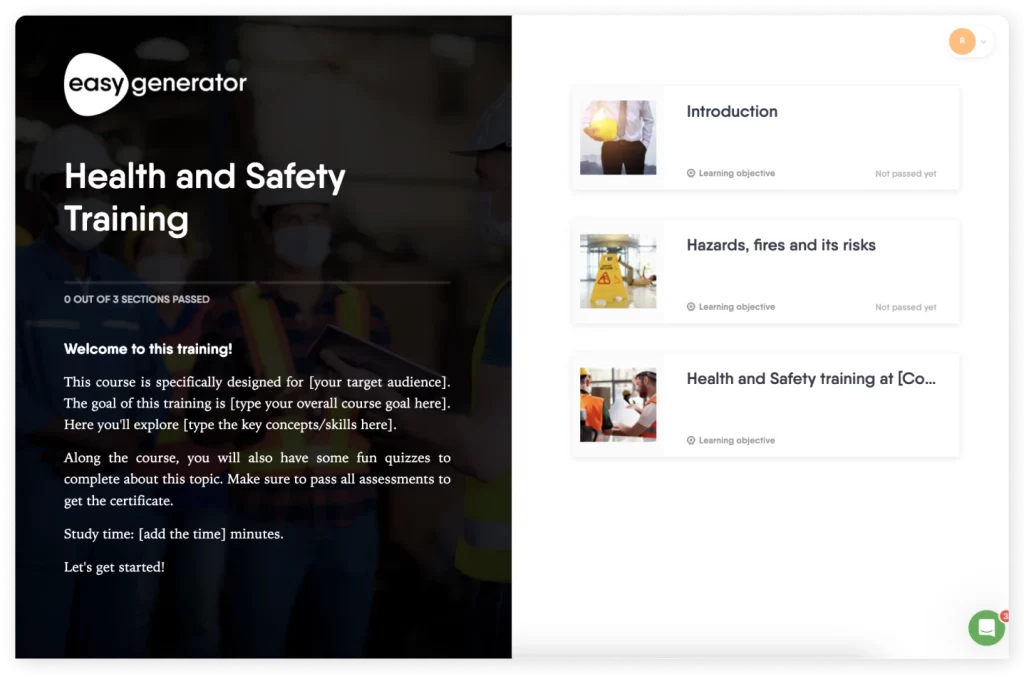Image resolution: width=1024 pixels, height=674 pixels.
Task: Select the Introduction hard hat thumbnail
Action: coord(618,138)
